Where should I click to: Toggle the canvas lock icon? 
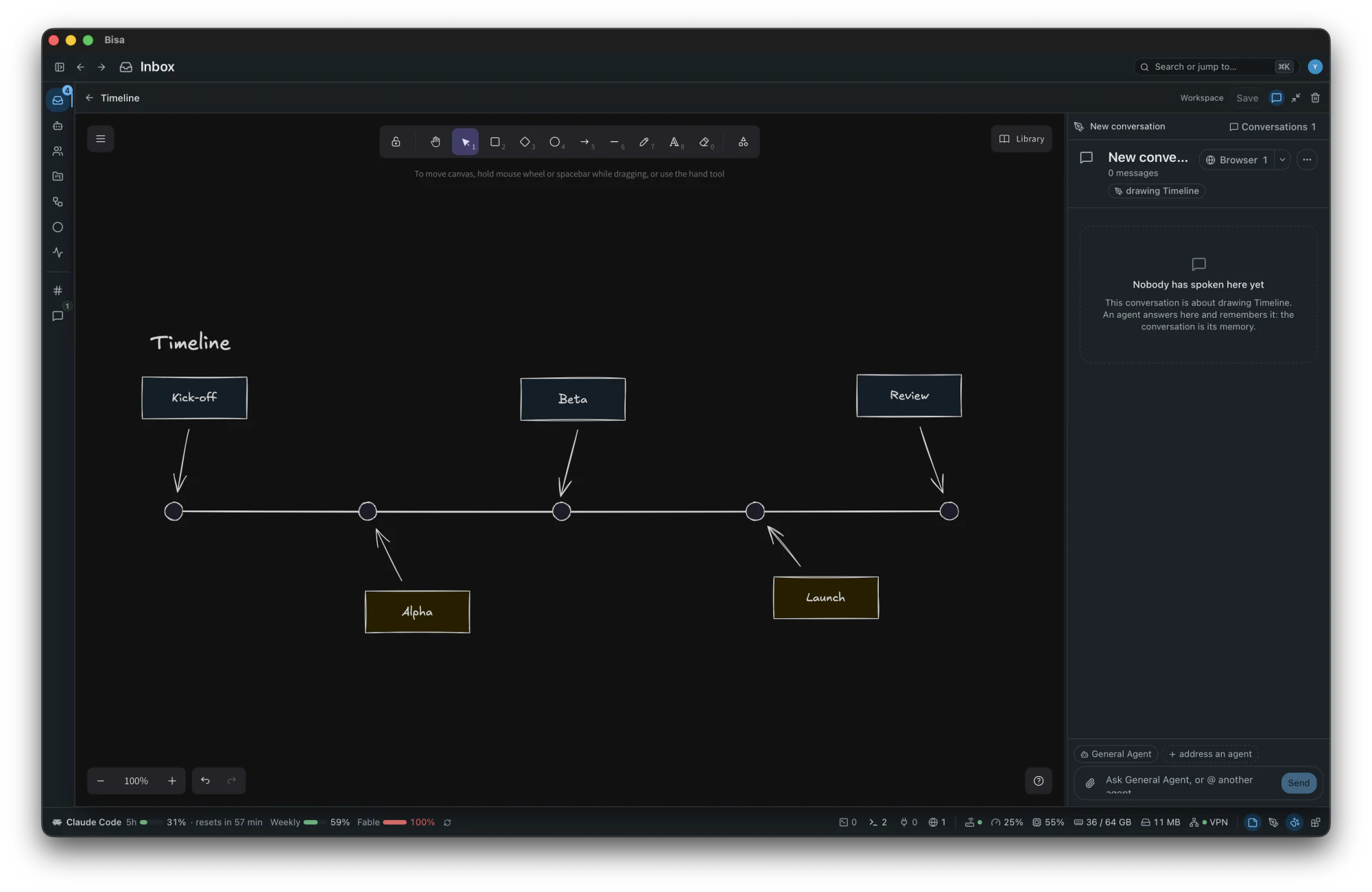396,142
